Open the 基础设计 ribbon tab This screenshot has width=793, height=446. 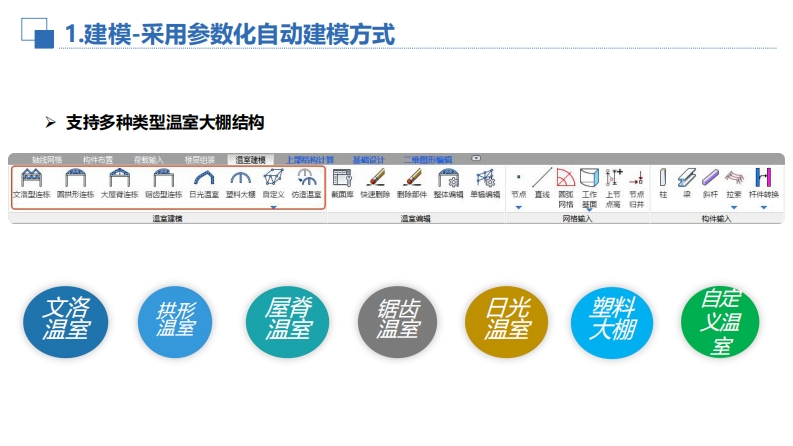click(x=368, y=159)
